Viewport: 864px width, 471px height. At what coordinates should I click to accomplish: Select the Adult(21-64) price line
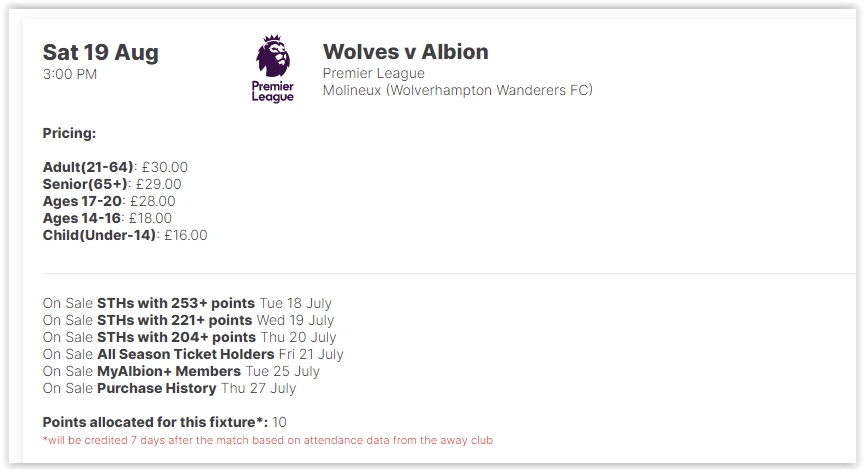coord(115,167)
